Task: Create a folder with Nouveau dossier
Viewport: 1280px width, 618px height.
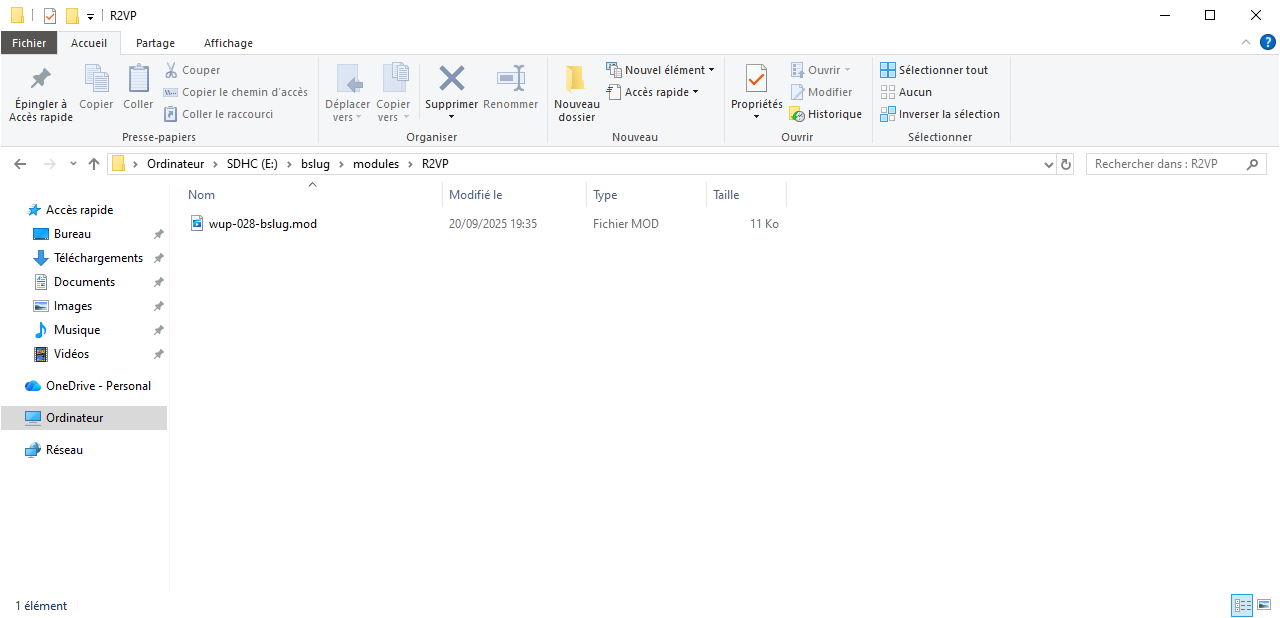Action: [x=577, y=93]
